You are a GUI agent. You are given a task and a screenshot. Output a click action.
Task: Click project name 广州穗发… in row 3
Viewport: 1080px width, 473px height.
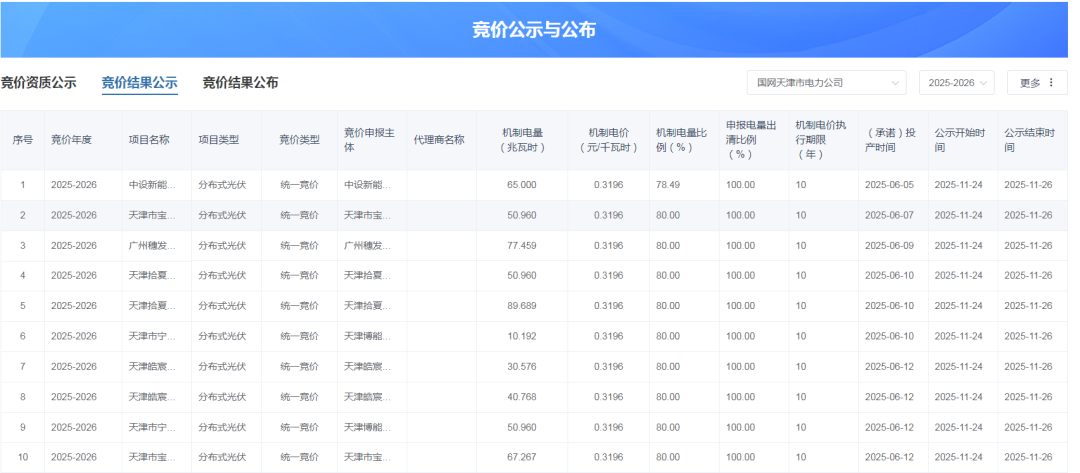coord(152,246)
